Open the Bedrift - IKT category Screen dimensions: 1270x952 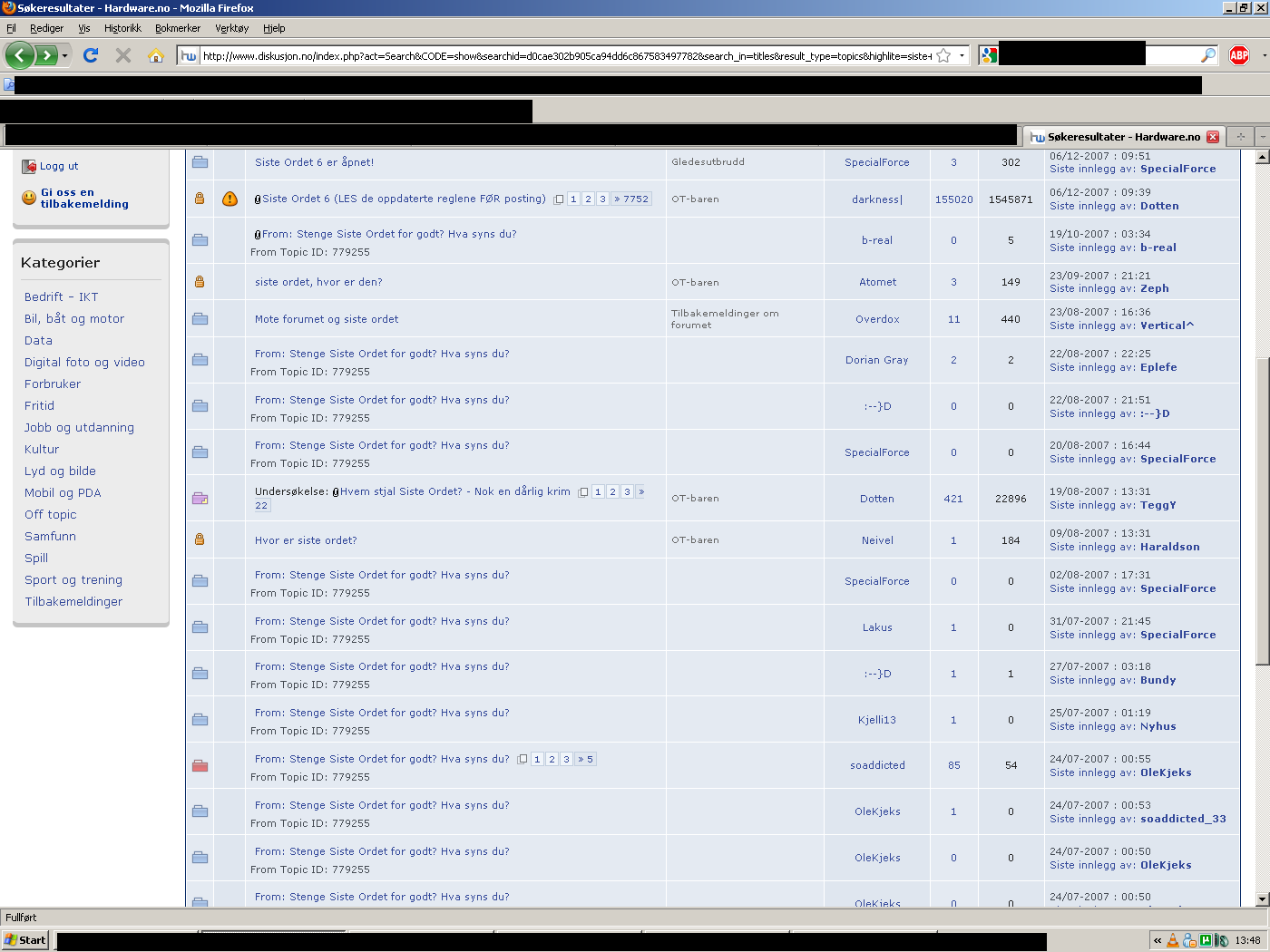point(61,297)
